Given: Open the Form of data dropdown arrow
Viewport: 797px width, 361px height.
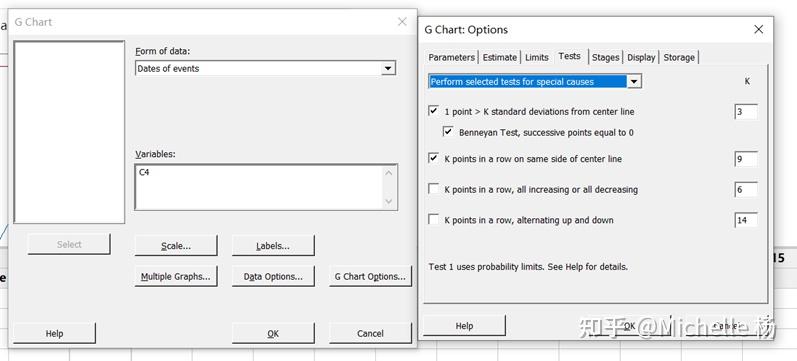Looking at the screenshot, I should point(388,69).
